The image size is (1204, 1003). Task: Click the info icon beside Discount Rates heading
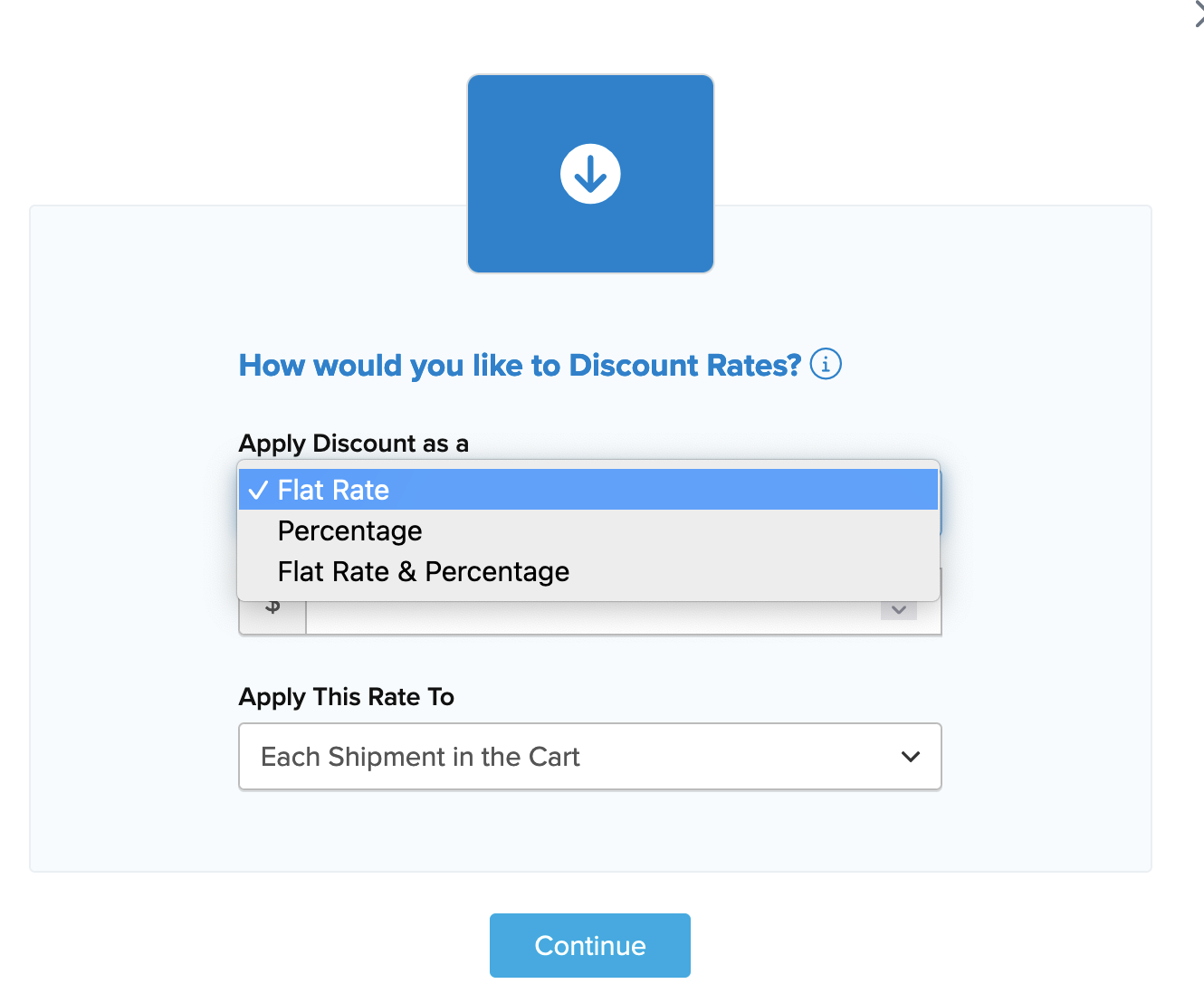(x=826, y=364)
